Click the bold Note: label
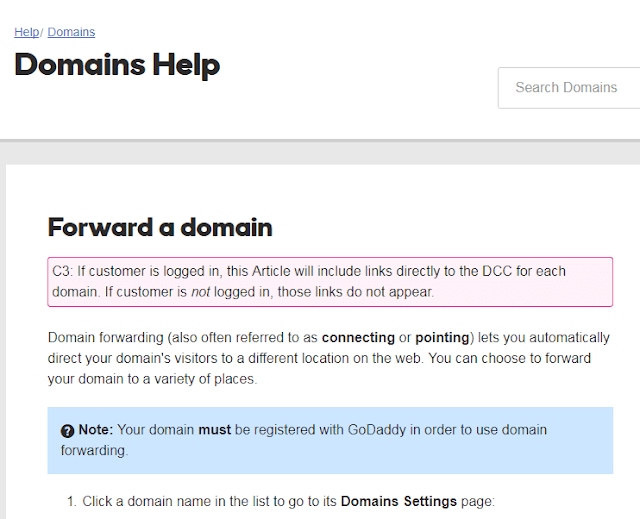This screenshot has height=519, width=640. [x=96, y=430]
